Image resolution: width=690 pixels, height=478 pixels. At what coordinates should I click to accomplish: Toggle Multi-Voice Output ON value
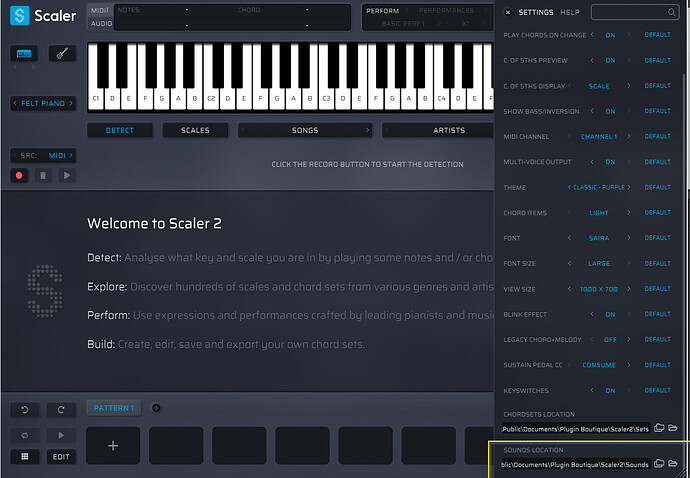pyautogui.click(x=610, y=162)
